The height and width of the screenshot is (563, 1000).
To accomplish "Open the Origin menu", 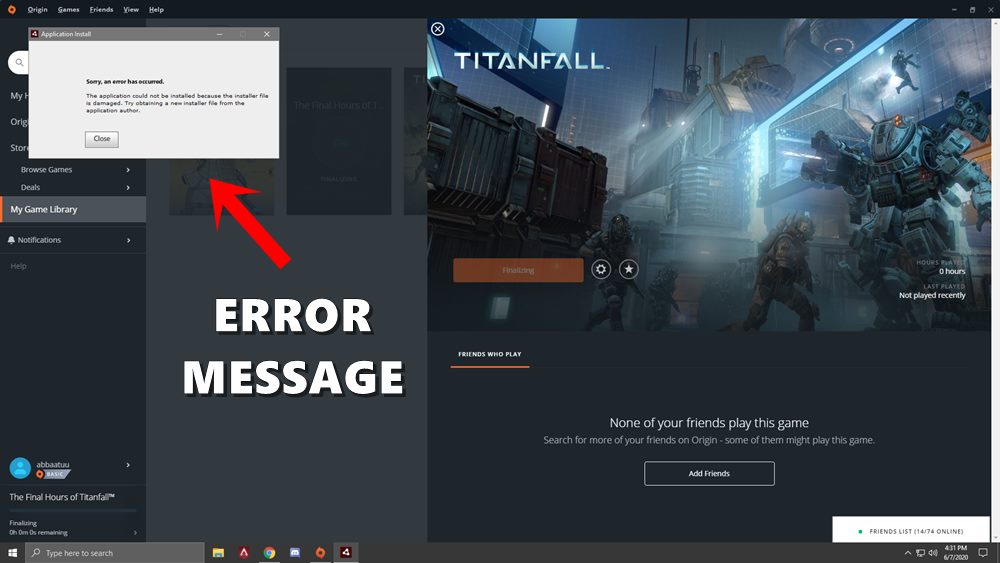I will coord(38,10).
